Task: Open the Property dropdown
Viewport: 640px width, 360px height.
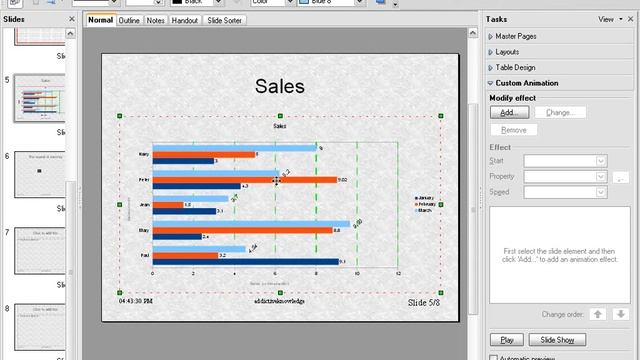Action: coord(600,176)
